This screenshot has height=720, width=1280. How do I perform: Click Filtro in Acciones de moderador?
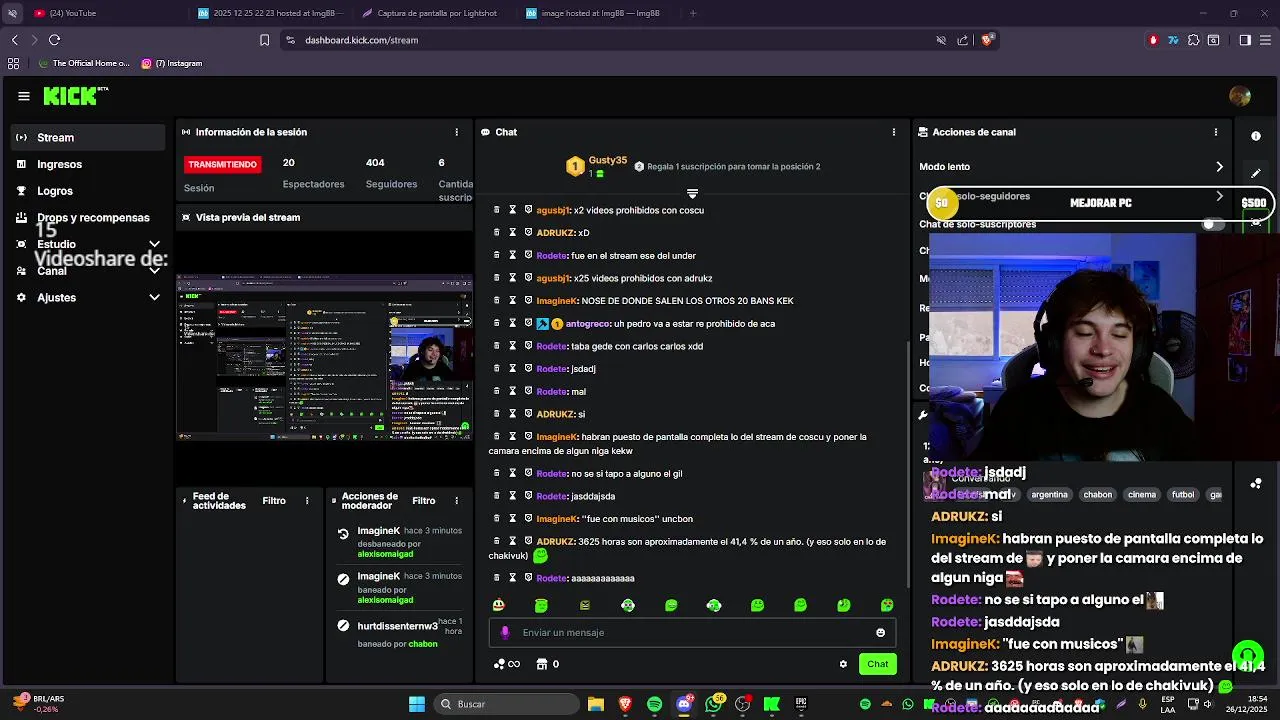click(424, 501)
